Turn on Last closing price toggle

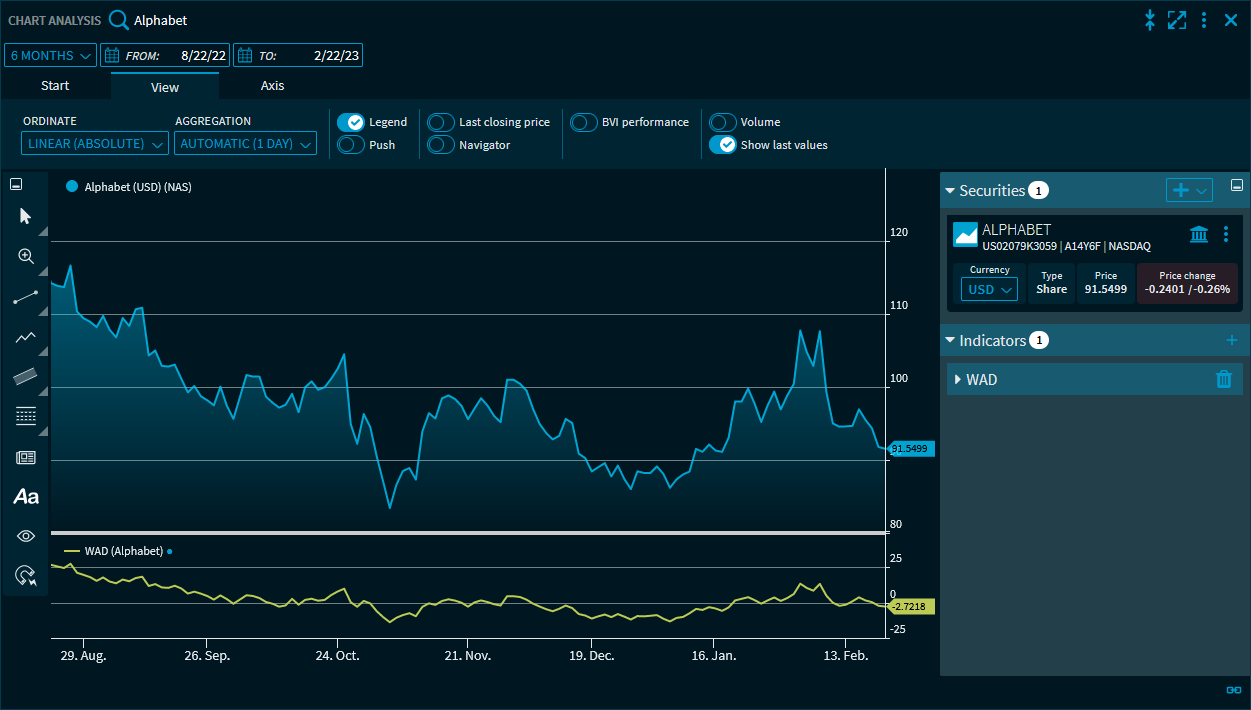(441, 122)
